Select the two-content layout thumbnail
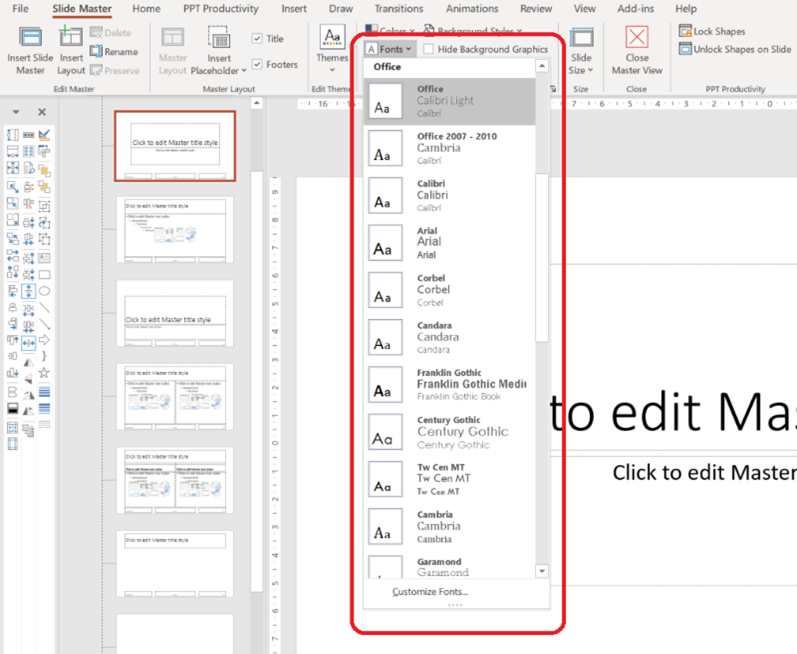 point(175,397)
